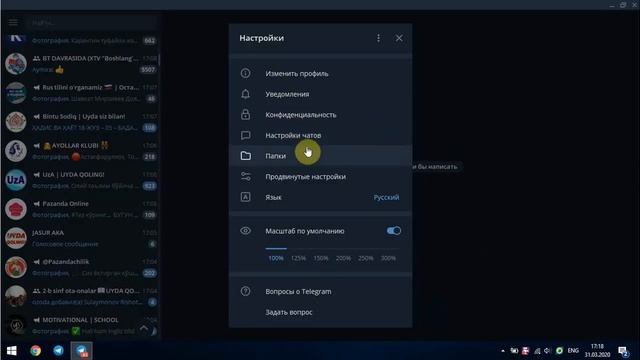
Task: Toggle Масштаб по умолчанию switch
Action: 393,231
